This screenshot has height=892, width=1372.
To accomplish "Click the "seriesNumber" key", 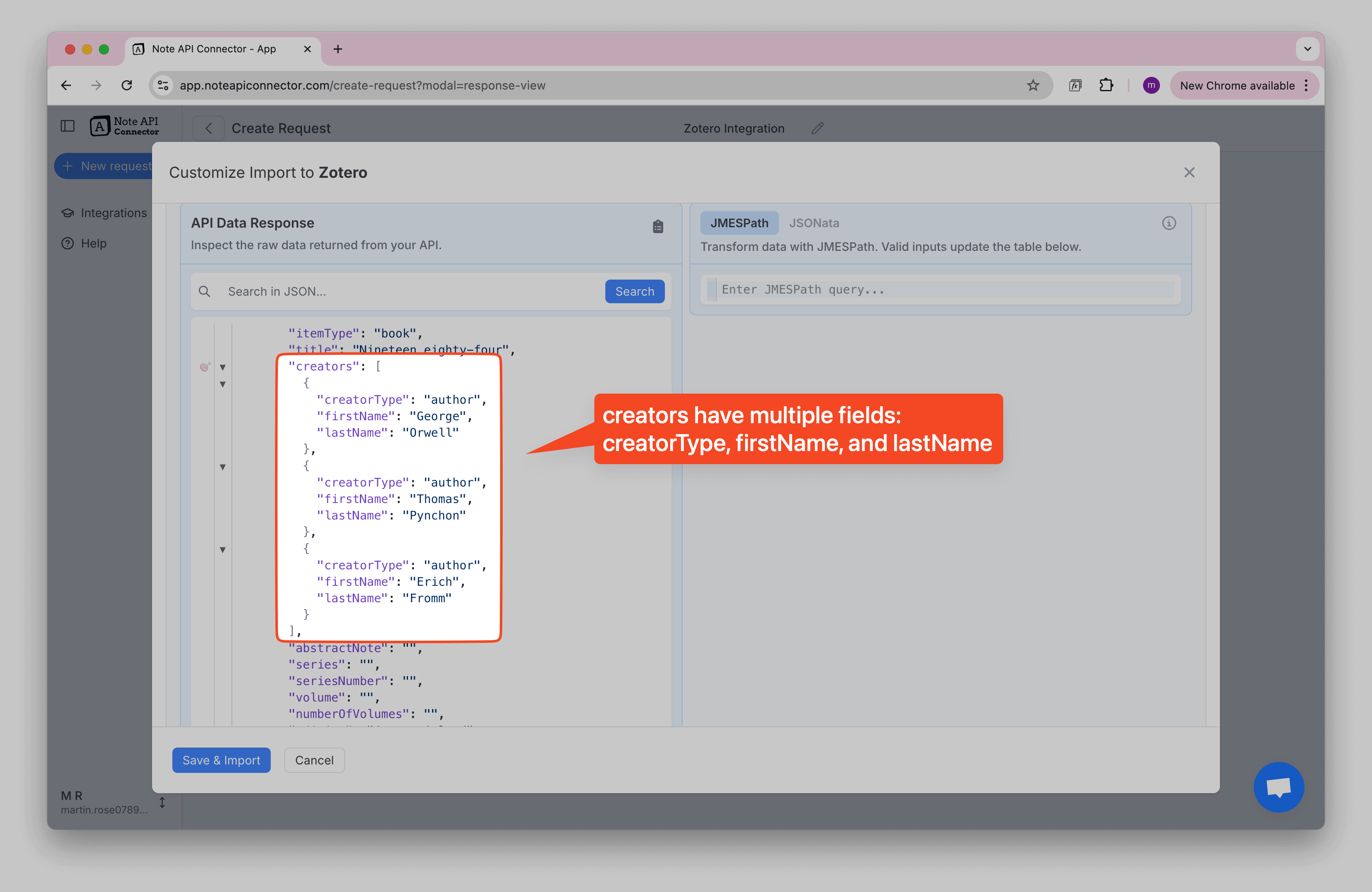I will coord(338,680).
